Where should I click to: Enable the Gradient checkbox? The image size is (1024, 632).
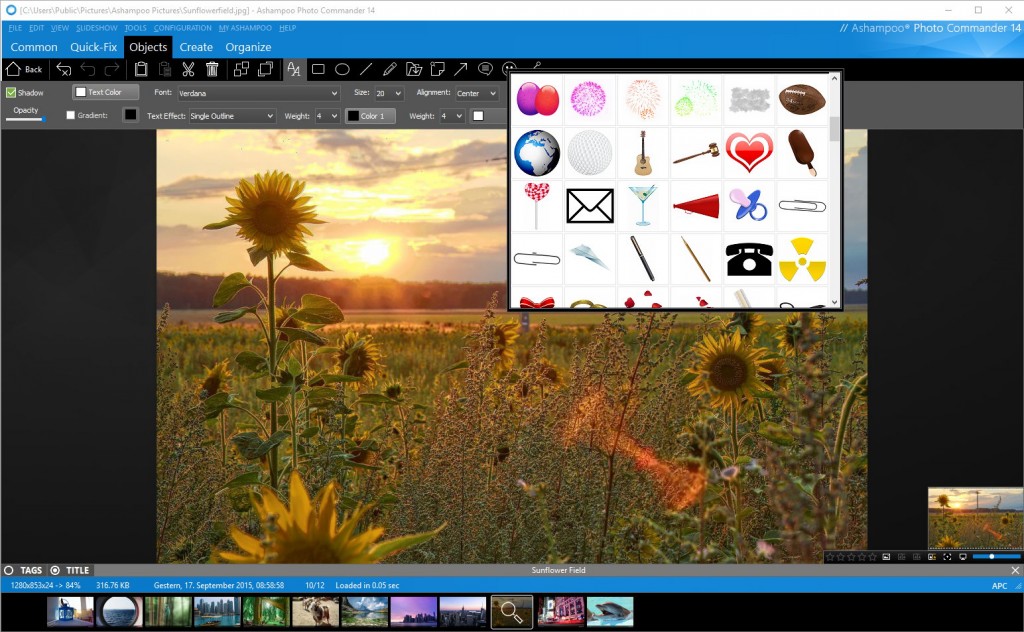coord(71,116)
